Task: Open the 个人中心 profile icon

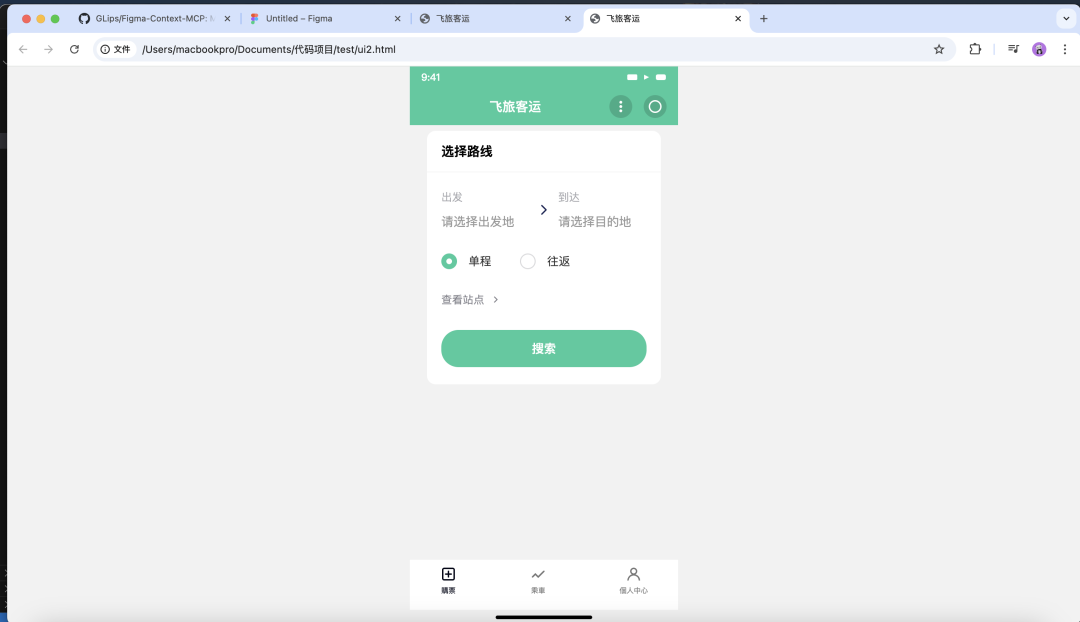Action: click(x=633, y=574)
